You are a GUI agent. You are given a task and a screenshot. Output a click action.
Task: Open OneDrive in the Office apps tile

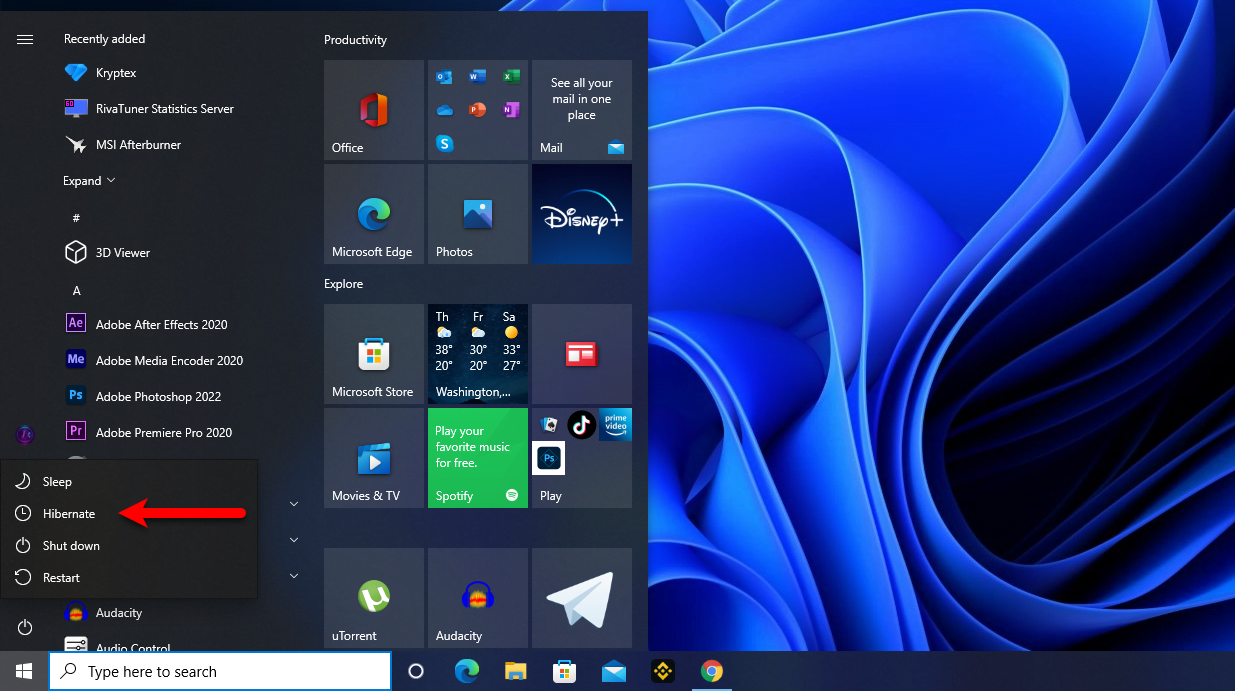(445, 110)
